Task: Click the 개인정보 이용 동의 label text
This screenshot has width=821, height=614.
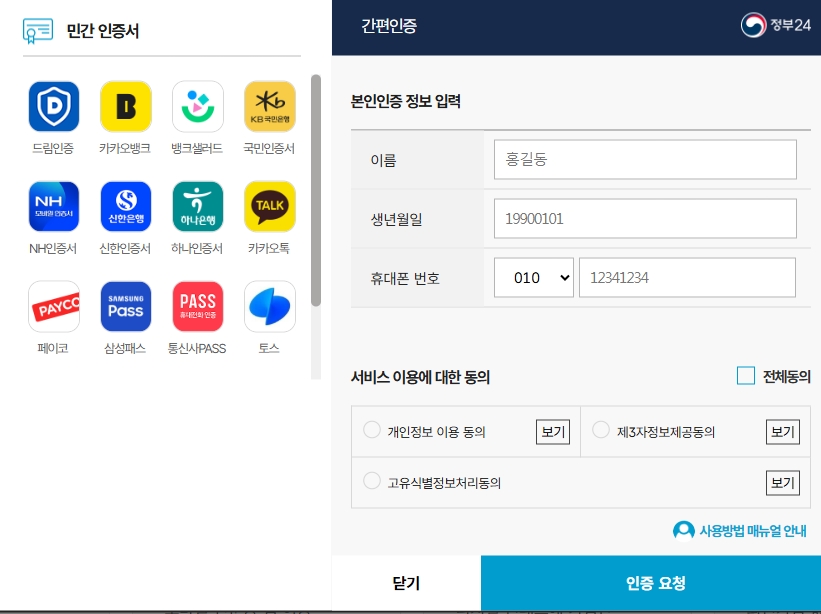Action: click(x=437, y=432)
